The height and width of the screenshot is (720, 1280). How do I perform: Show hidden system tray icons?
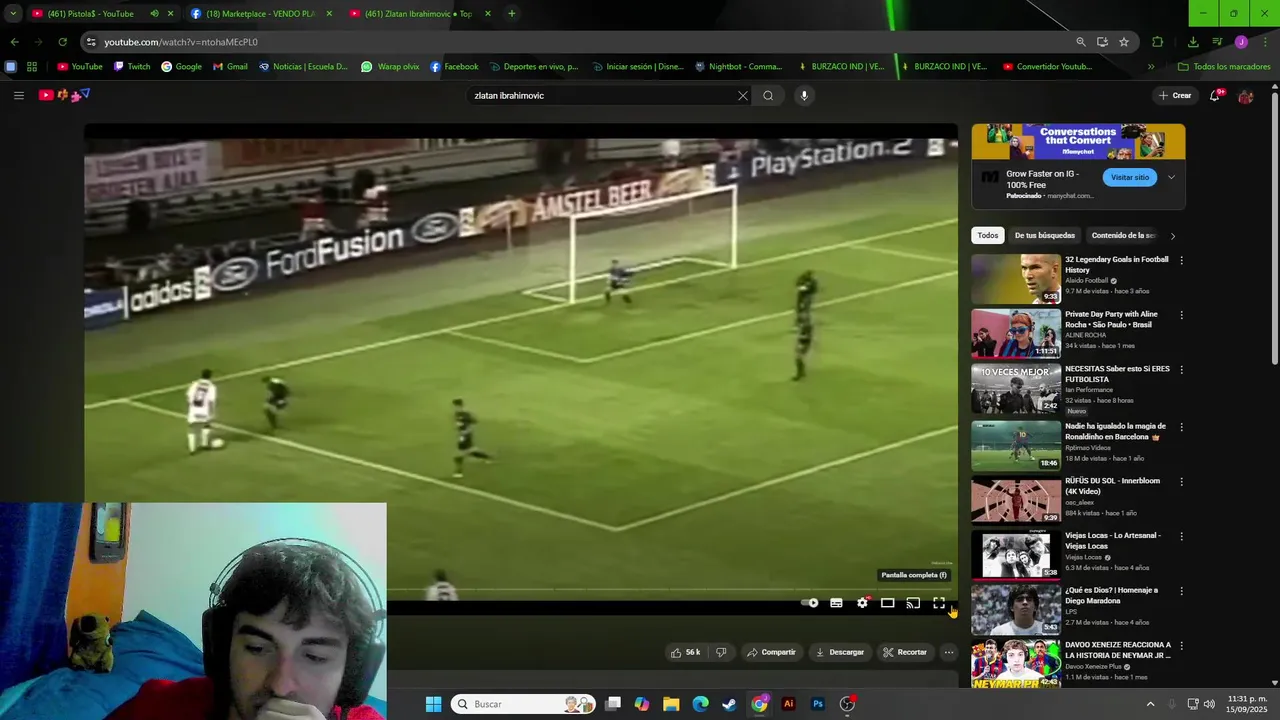[1150, 704]
